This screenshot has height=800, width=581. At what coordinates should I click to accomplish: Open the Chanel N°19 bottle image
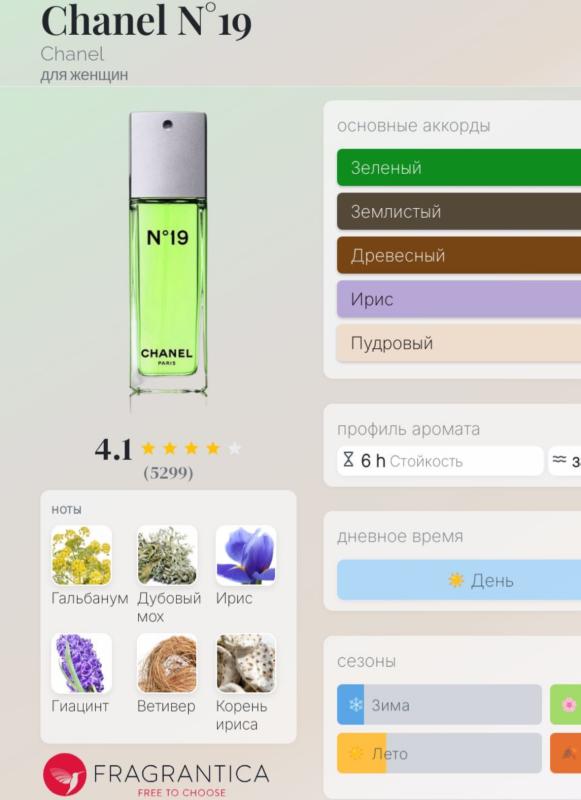point(168,255)
